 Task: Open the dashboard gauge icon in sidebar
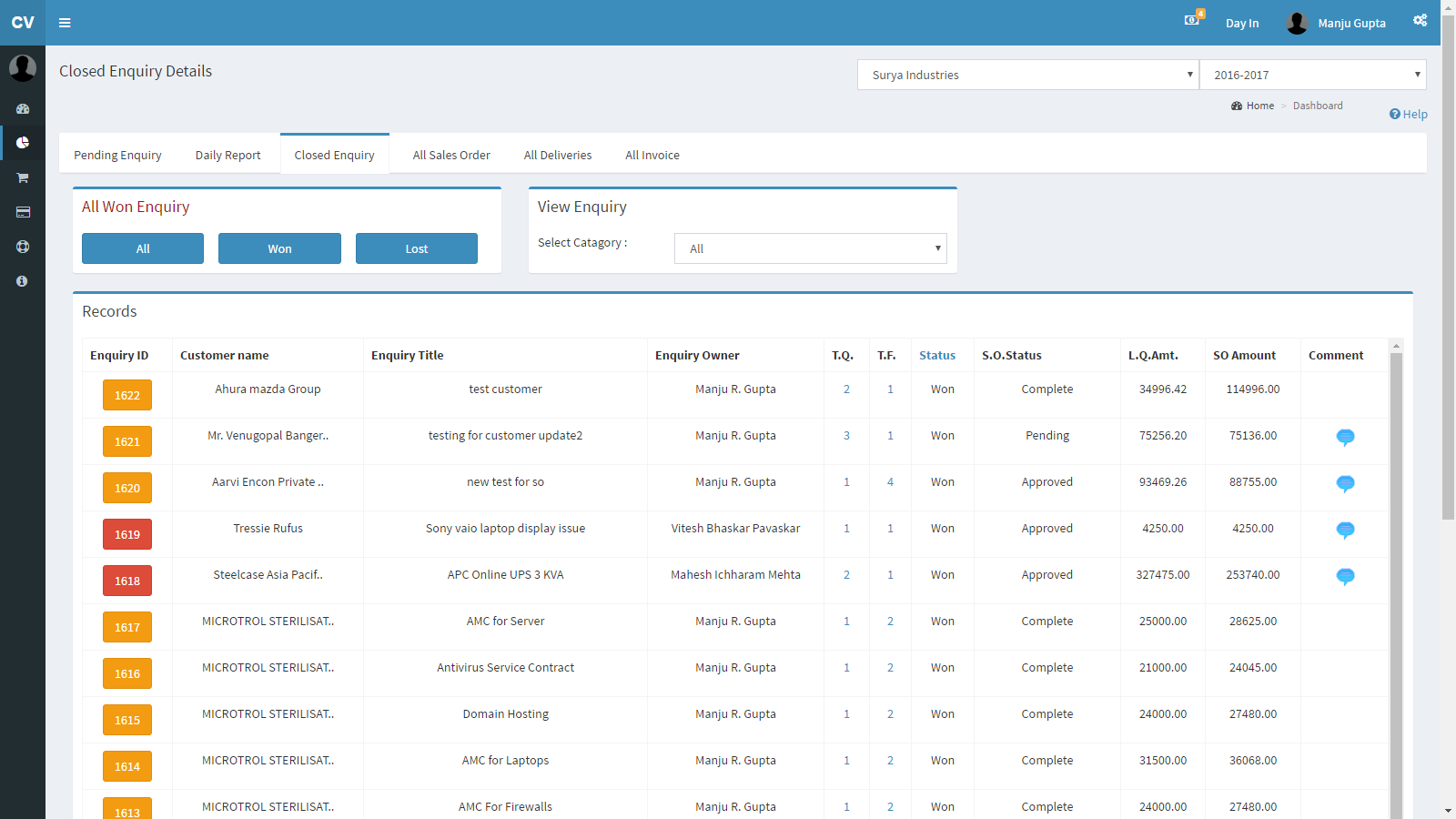tap(23, 109)
